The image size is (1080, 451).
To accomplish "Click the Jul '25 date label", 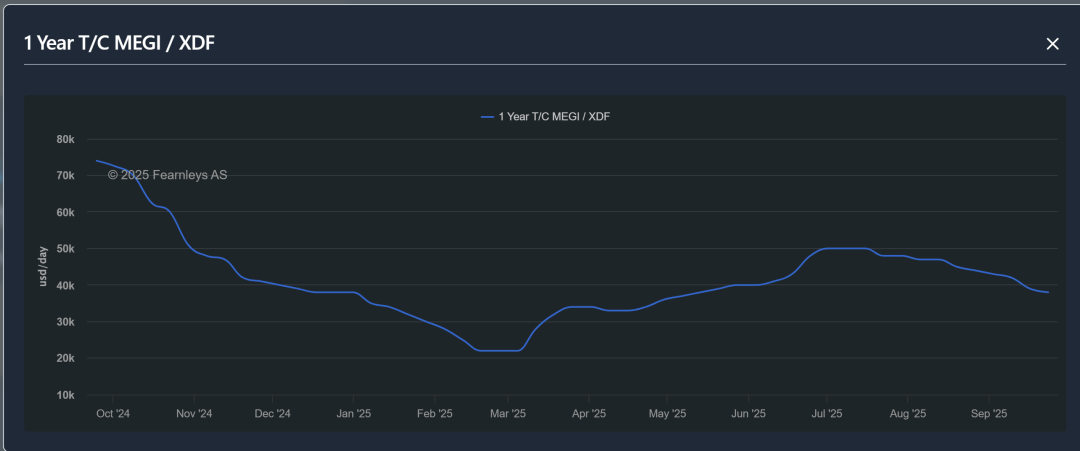I will 826,414.
